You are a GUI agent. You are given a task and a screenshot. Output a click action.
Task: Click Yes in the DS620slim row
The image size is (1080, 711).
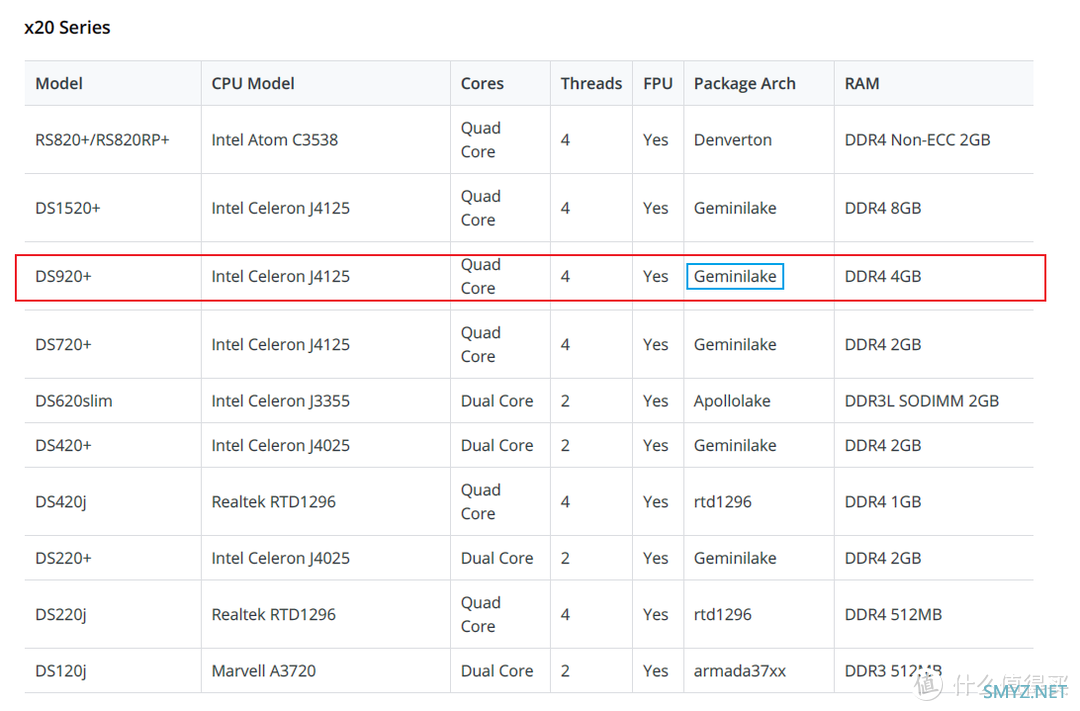pyautogui.click(x=656, y=401)
